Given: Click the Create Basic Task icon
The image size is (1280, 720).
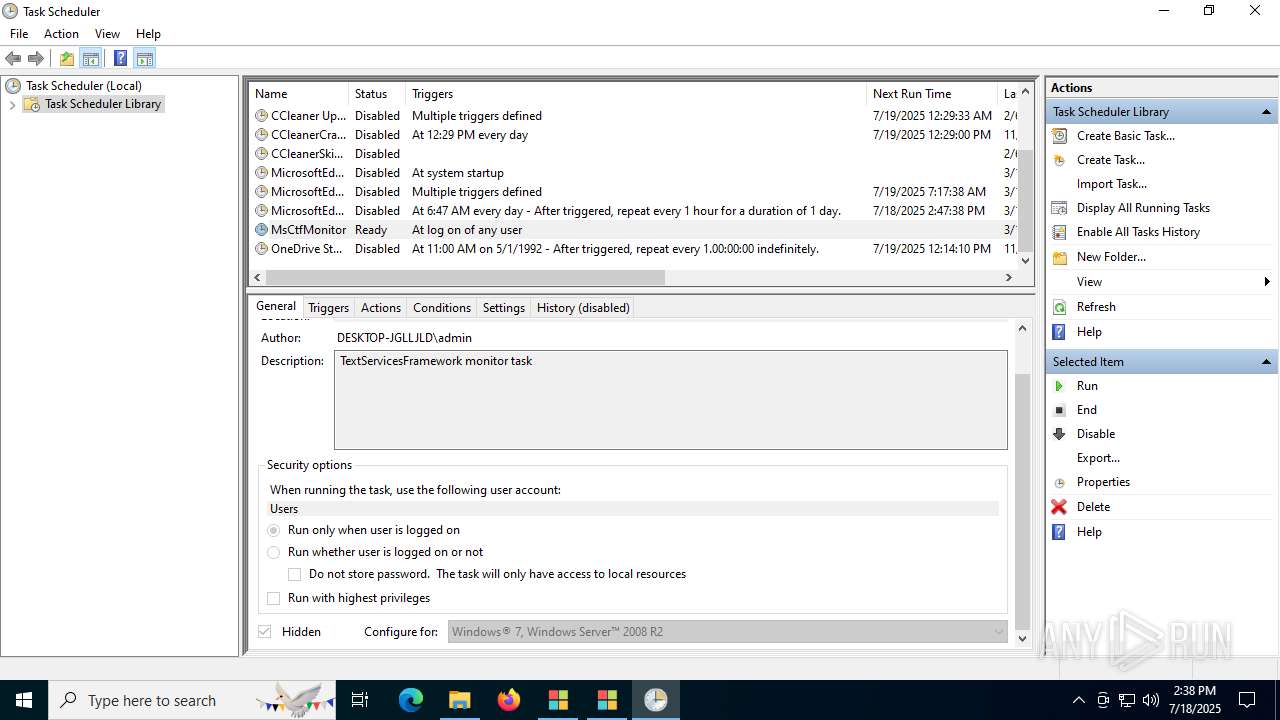Looking at the screenshot, I should pyautogui.click(x=1060, y=136).
